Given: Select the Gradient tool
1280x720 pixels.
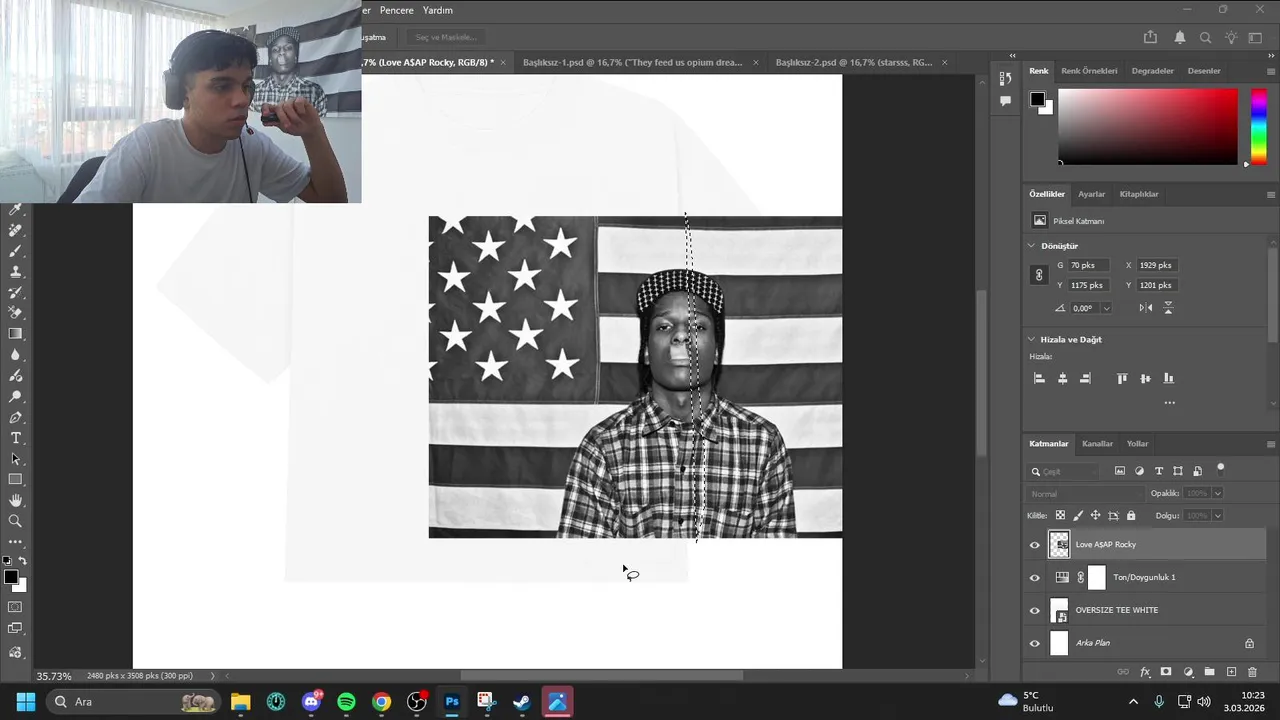Looking at the screenshot, I should pyautogui.click(x=15, y=334).
